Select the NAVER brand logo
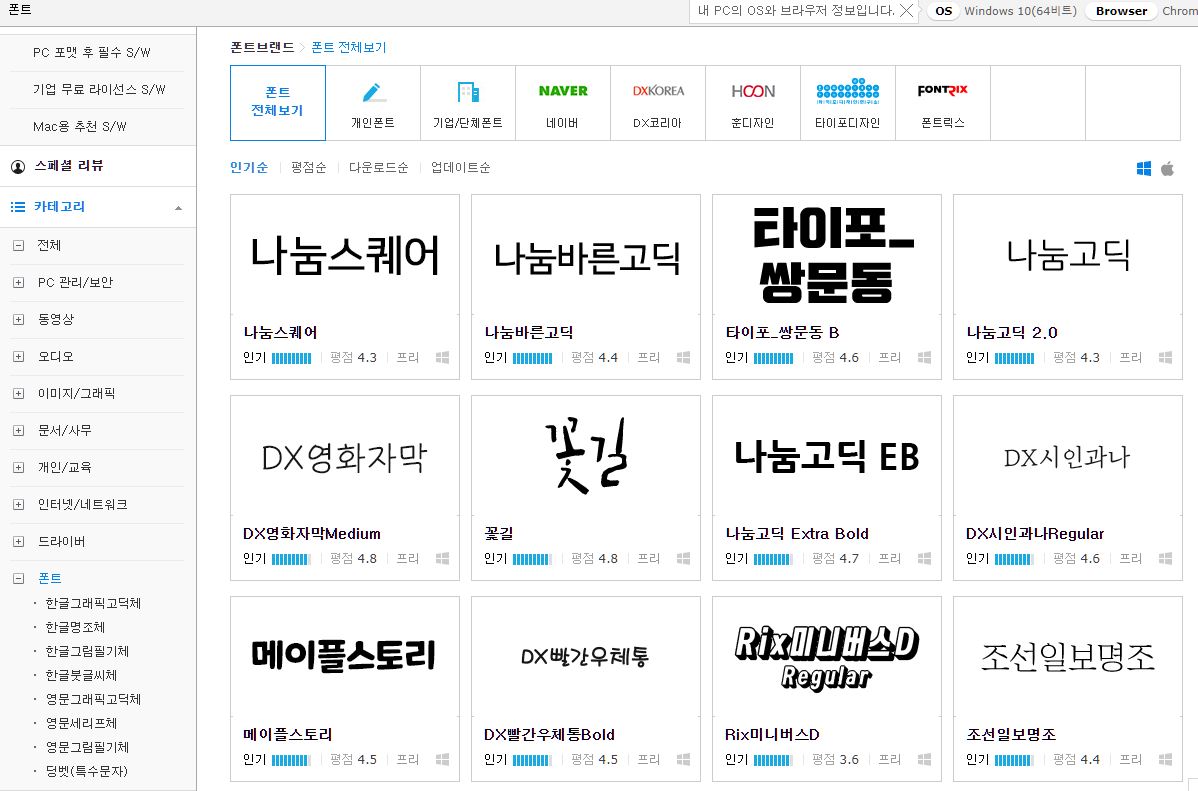 563,91
